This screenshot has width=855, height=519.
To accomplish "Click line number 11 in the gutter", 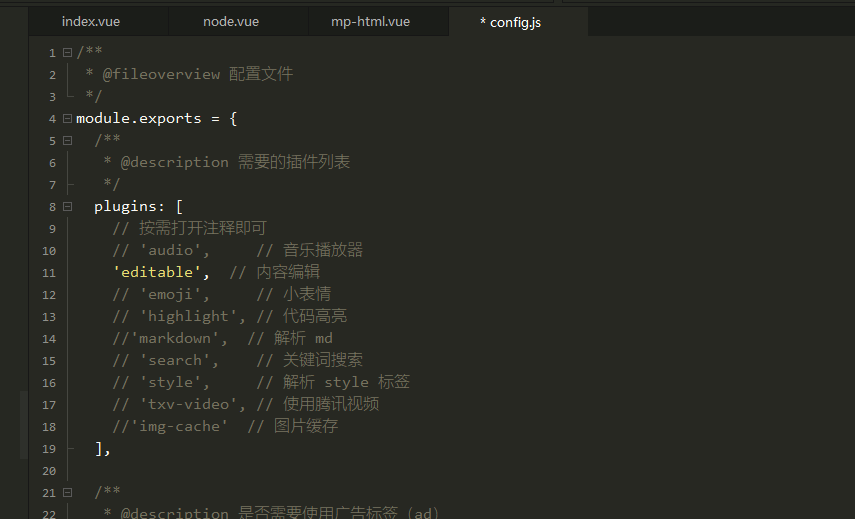I will (x=49, y=273).
